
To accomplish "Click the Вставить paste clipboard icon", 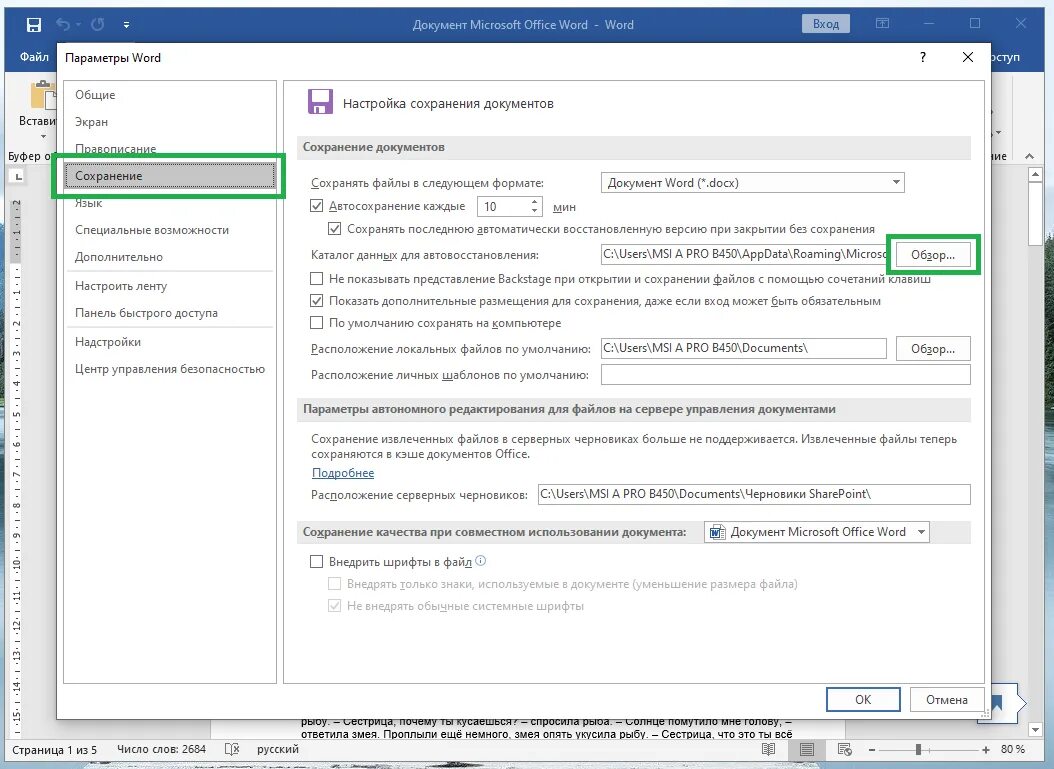I will coord(43,95).
